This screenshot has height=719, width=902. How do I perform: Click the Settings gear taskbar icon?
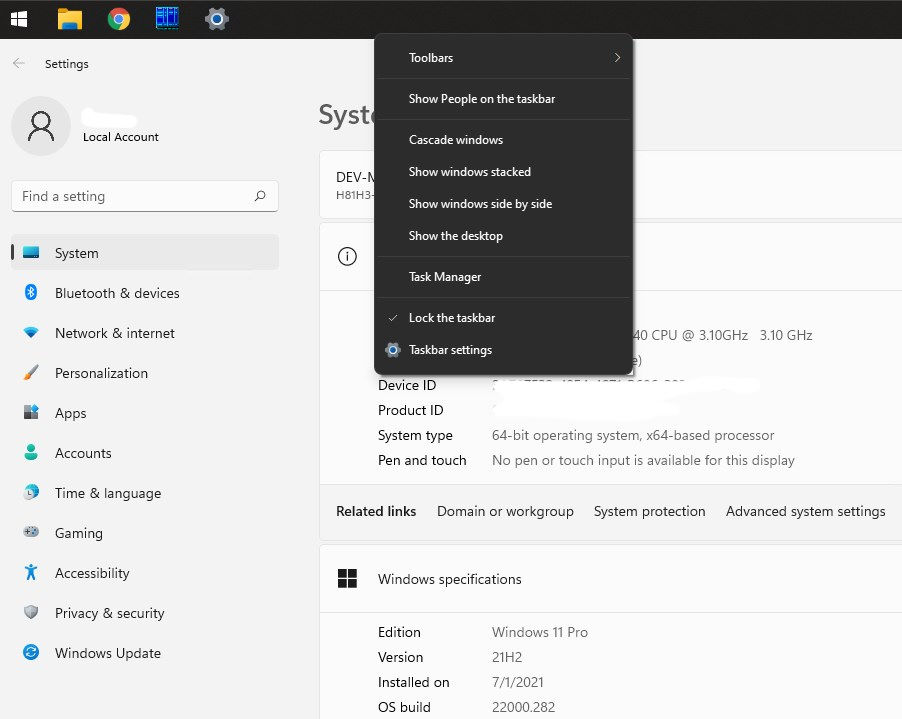217,19
